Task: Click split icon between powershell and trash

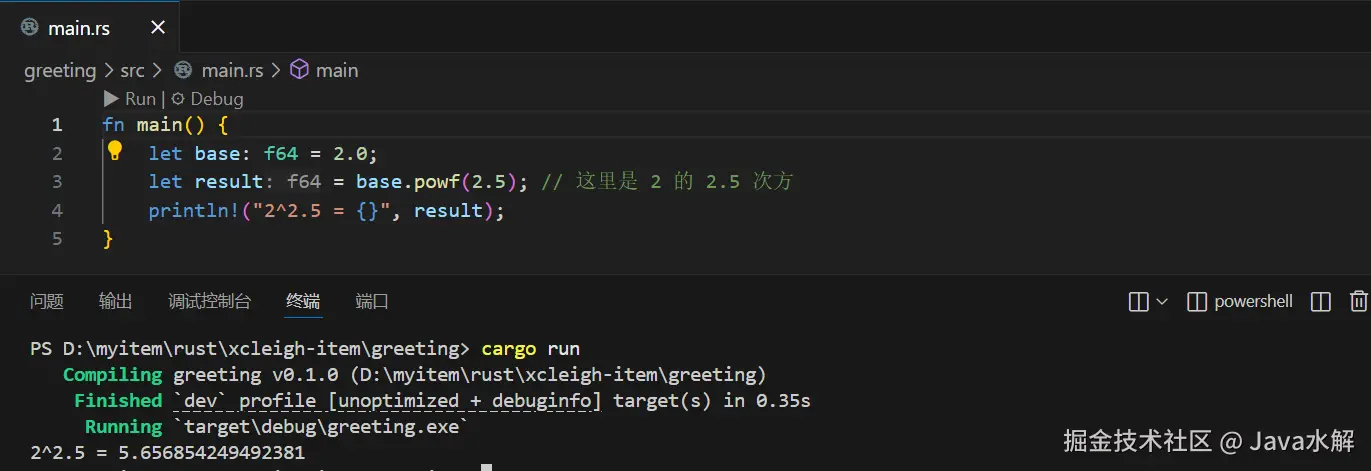Action: click(1320, 301)
